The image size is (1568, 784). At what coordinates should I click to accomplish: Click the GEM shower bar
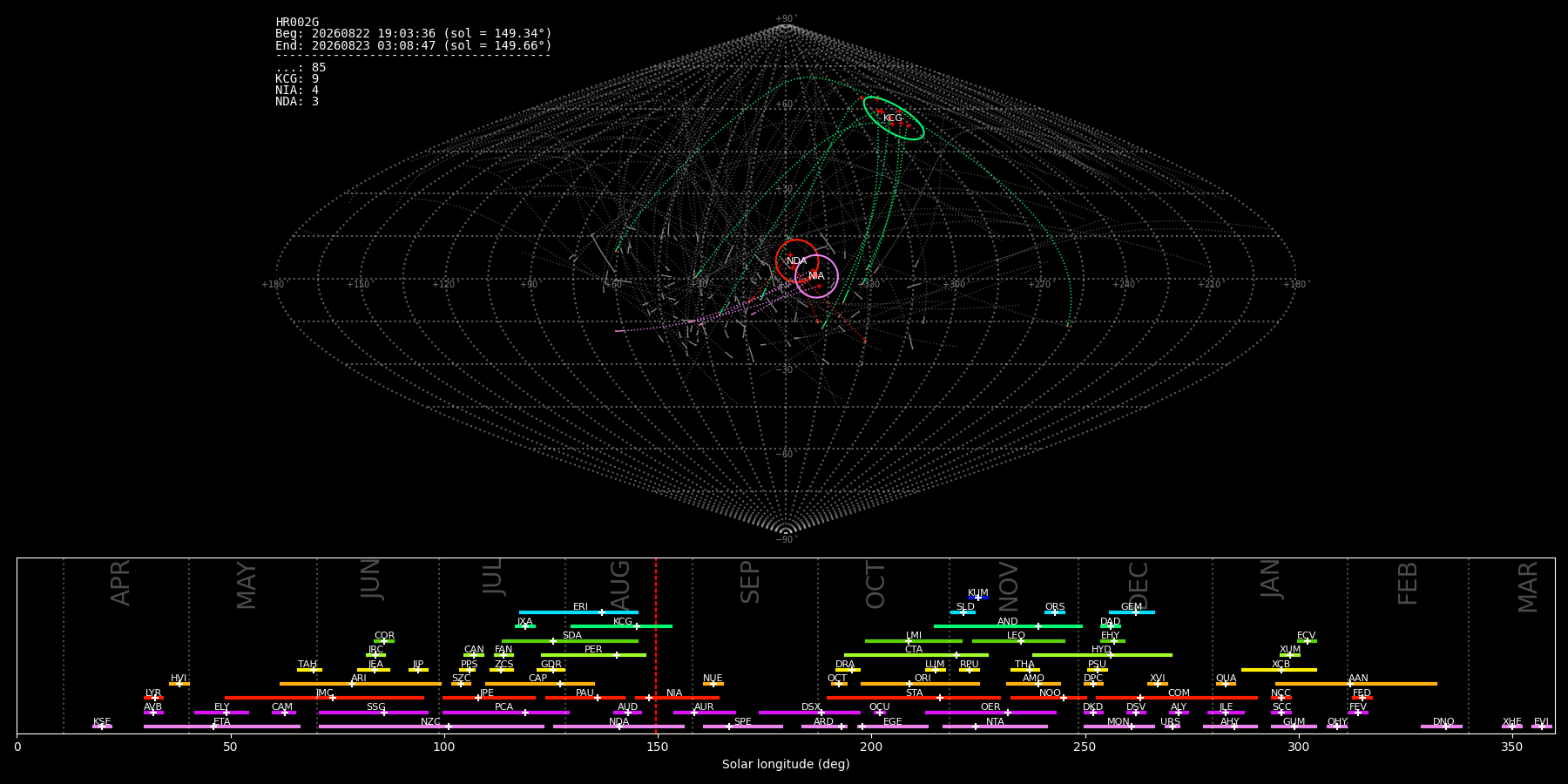1132,612
